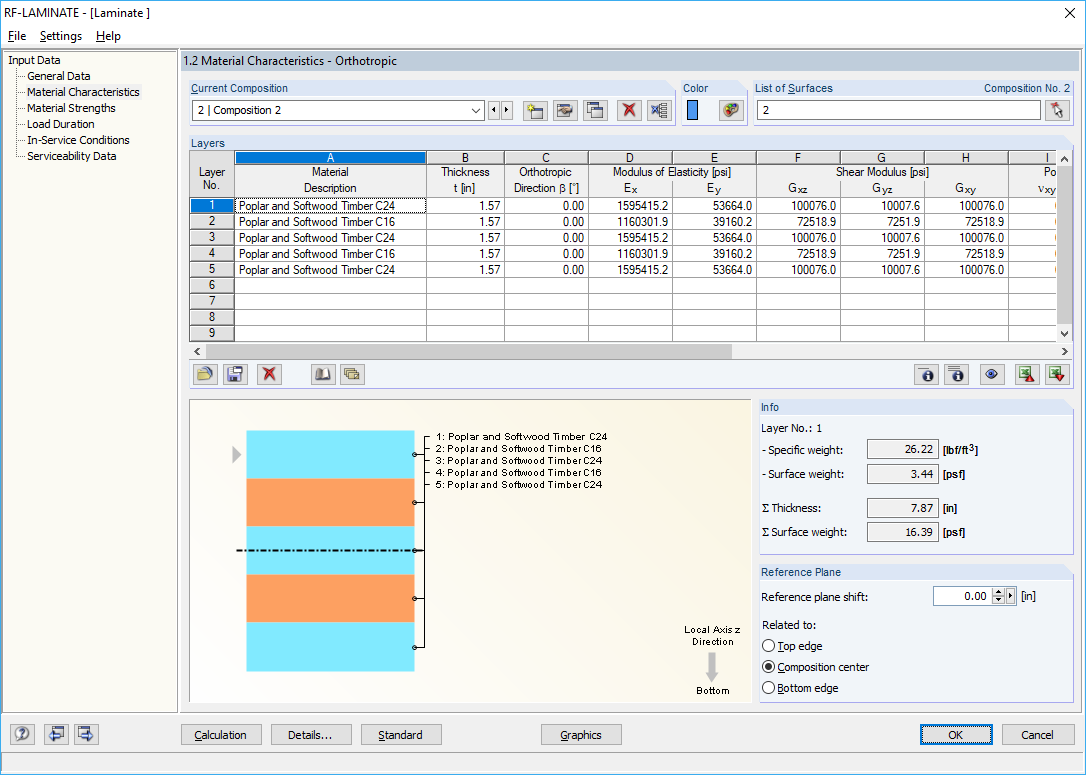Image resolution: width=1086 pixels, height=775 pixels.
Task: Click the Specific weight value 26.22
Action: (x=903, y=449)
